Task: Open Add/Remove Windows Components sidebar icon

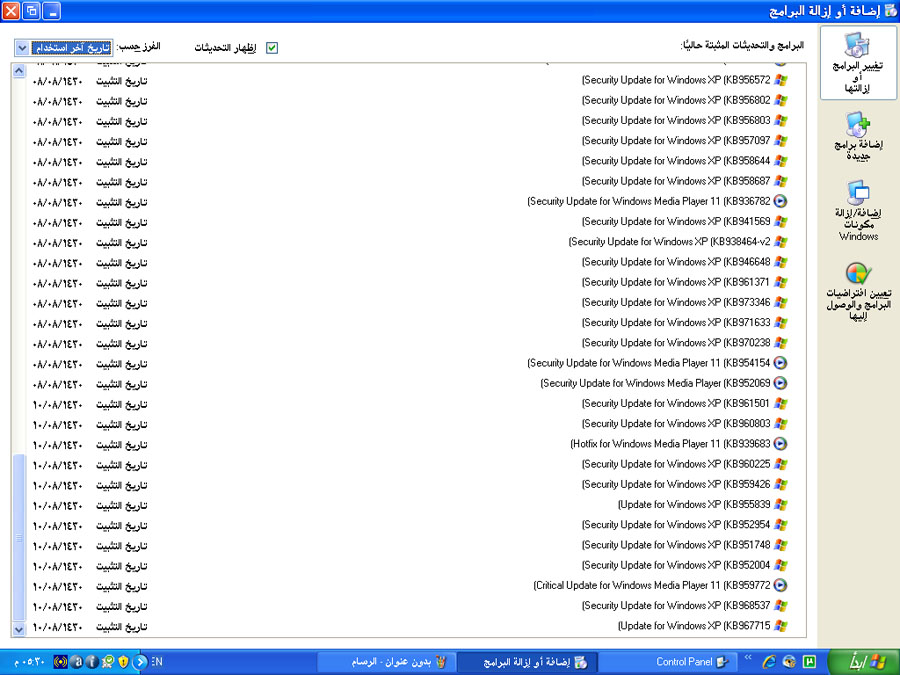Action: pyautogui.click(x=858, y=210)
